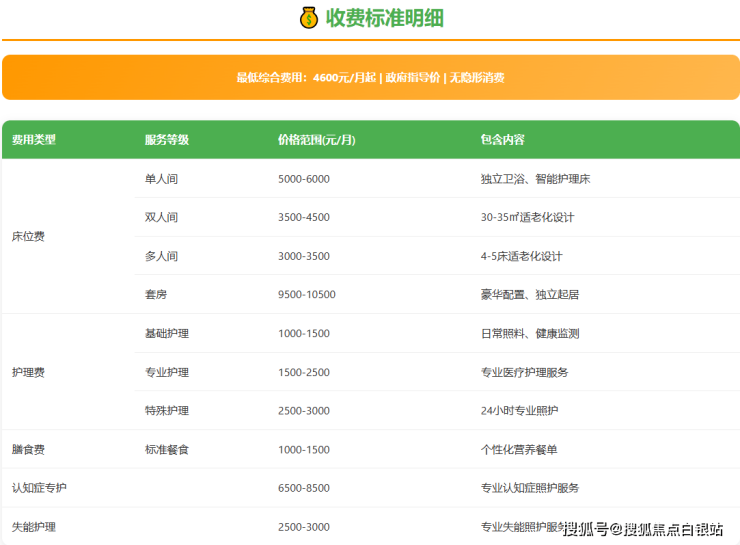Select the 服务等级 column header
Screen dimensions: 740x545
pyautogui.click(x=166, y=140)
